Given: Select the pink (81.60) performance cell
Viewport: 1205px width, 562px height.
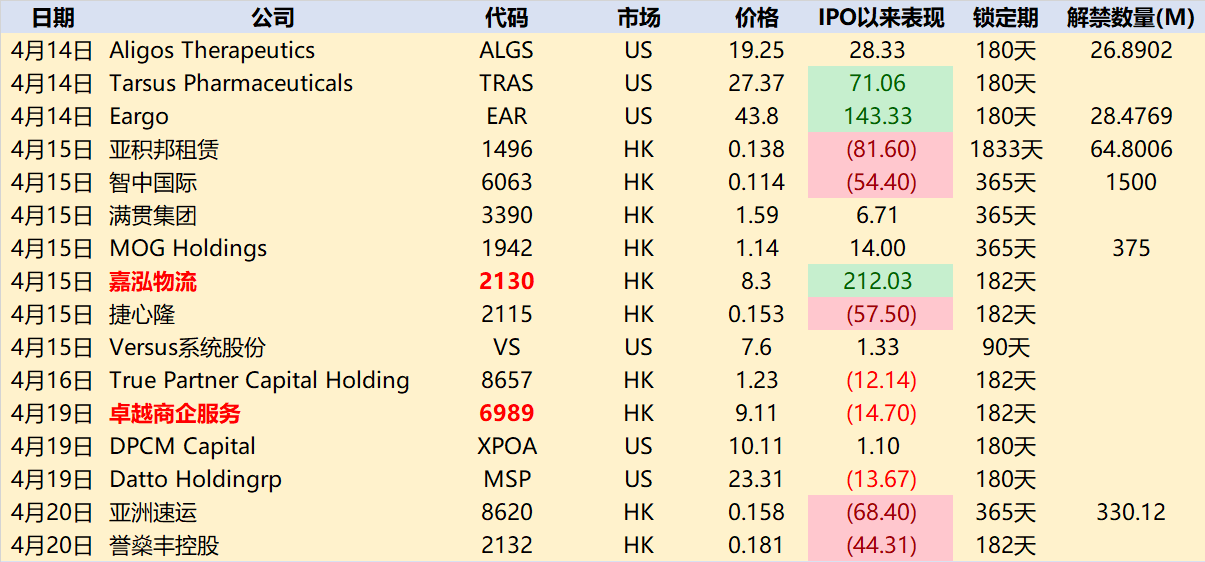Looking at the screenshot, I should [878, 150].
